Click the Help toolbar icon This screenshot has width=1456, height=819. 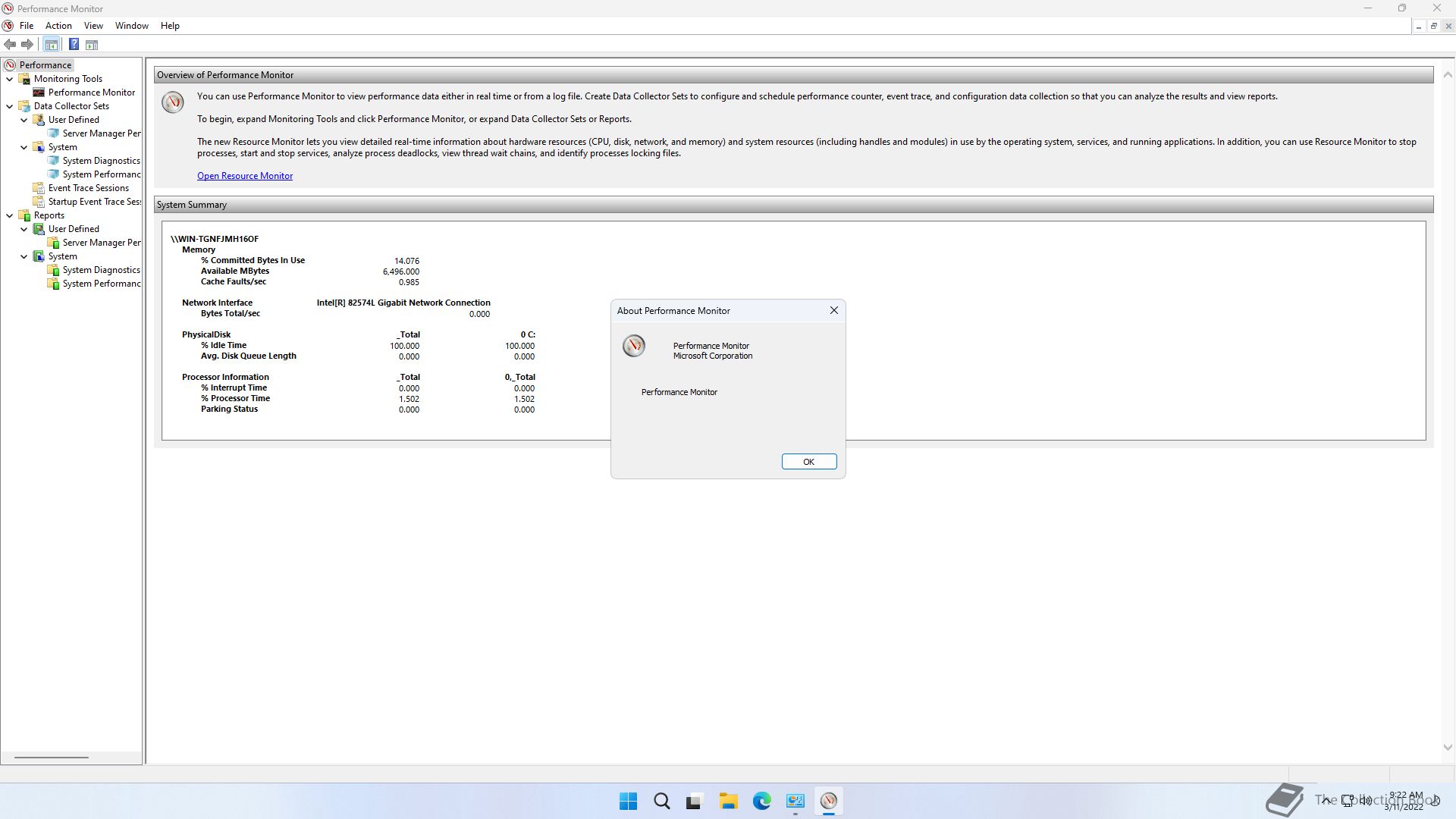click(x=74, y=45)
